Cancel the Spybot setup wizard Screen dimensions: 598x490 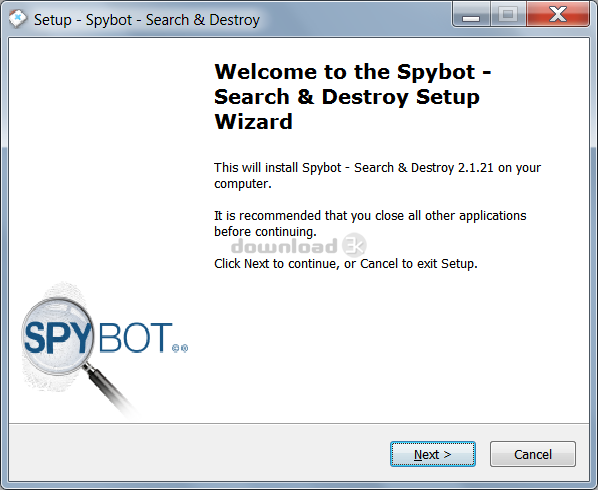tap(533, 454)
